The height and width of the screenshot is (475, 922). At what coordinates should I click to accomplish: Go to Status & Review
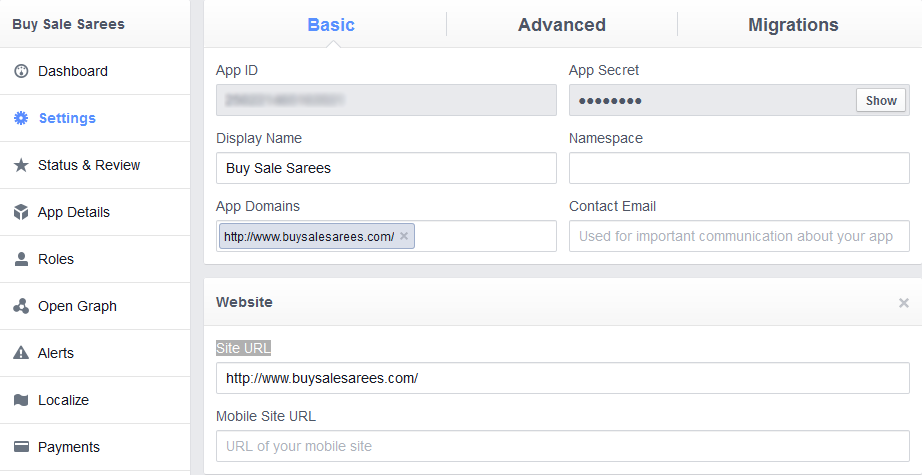[x=95, y=165]
